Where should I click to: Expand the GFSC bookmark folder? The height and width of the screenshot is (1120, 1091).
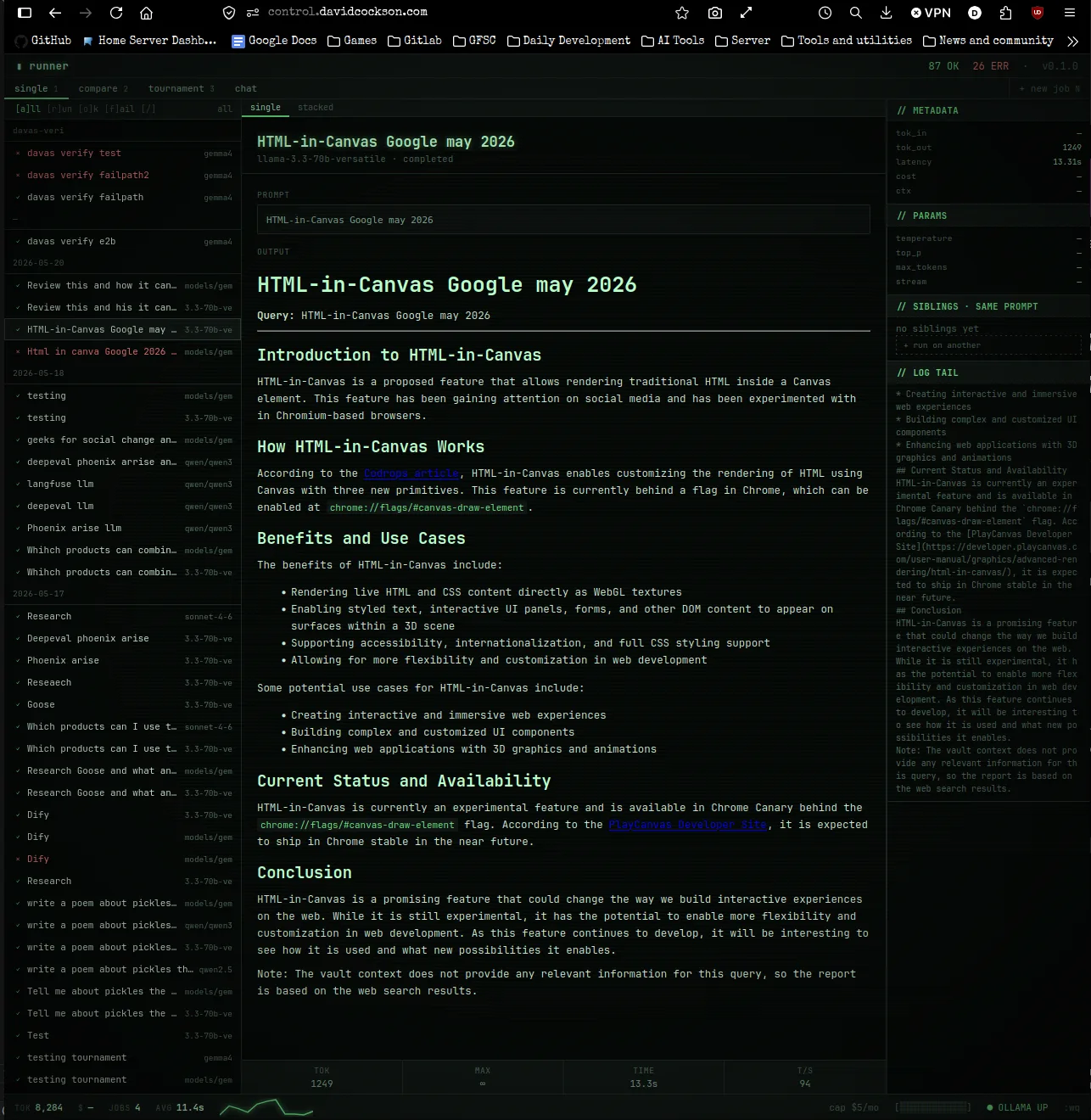(474, 41)
